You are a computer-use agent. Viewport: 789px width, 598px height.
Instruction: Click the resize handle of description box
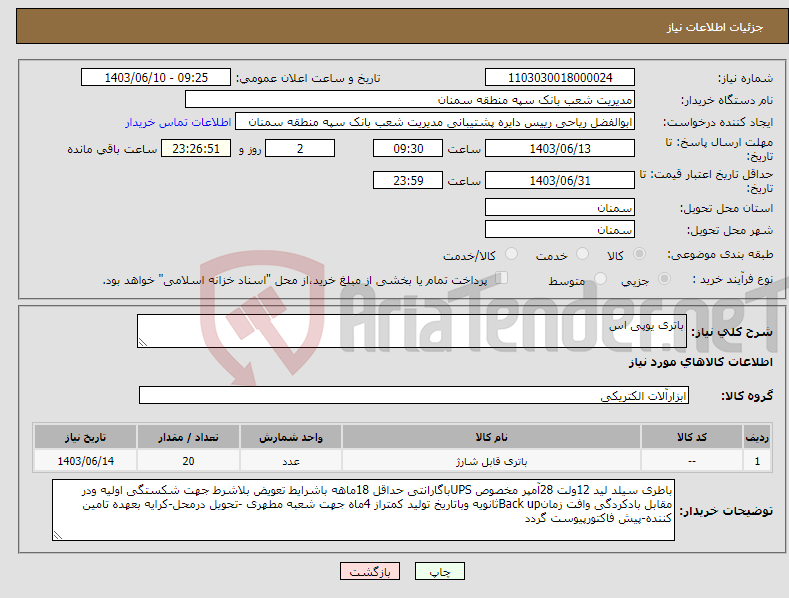point(143,342)
